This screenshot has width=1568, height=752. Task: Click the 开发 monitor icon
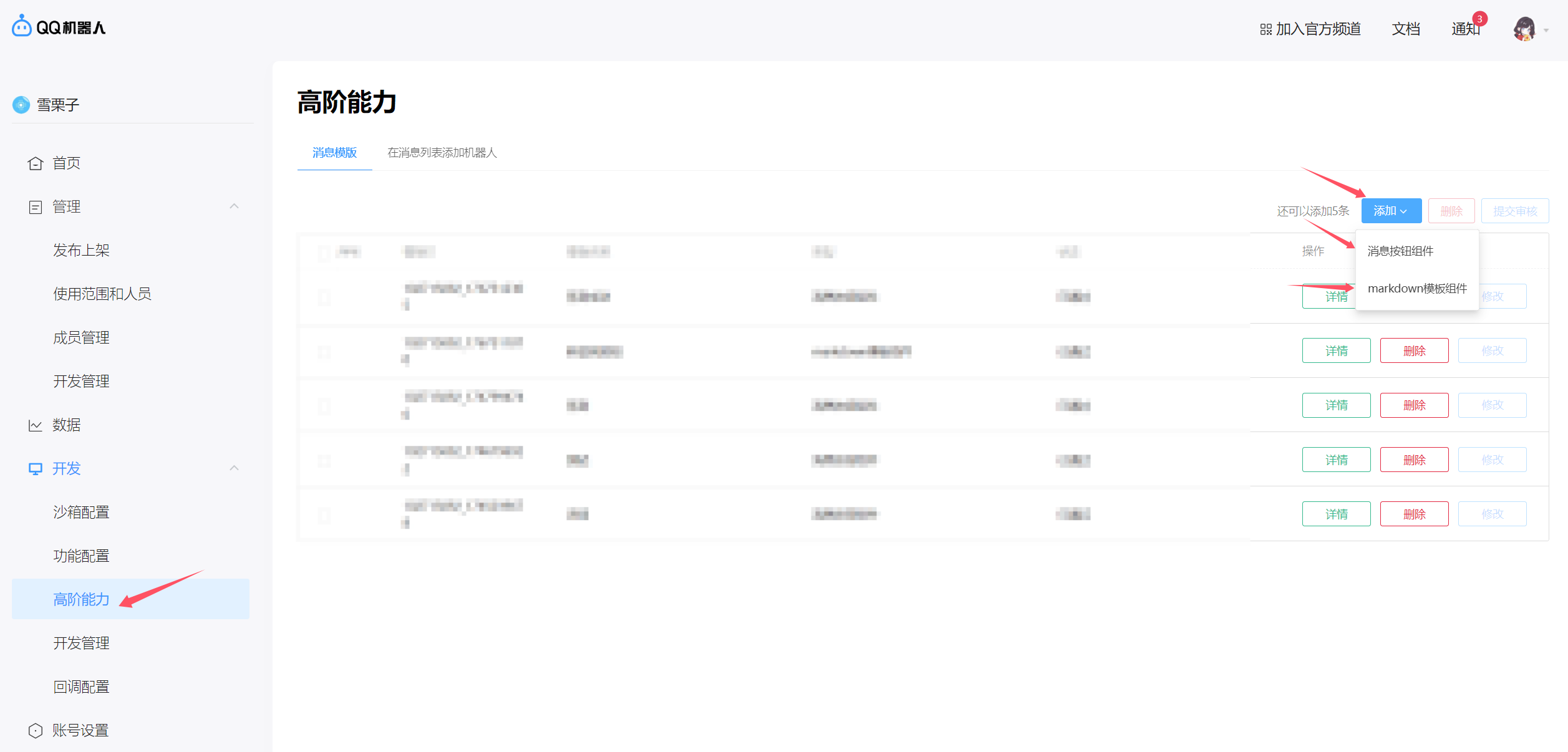point(36,469)
